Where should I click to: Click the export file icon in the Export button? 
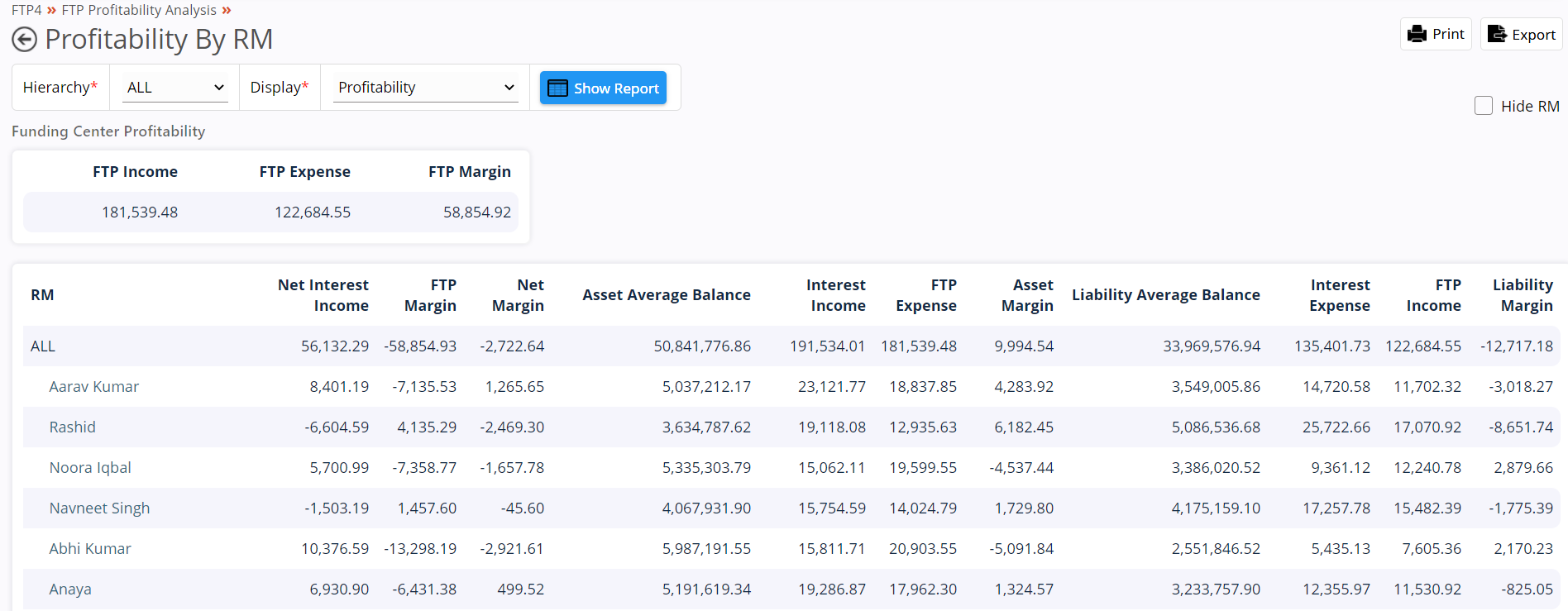pyautogui.click(x=1497, y=34)
